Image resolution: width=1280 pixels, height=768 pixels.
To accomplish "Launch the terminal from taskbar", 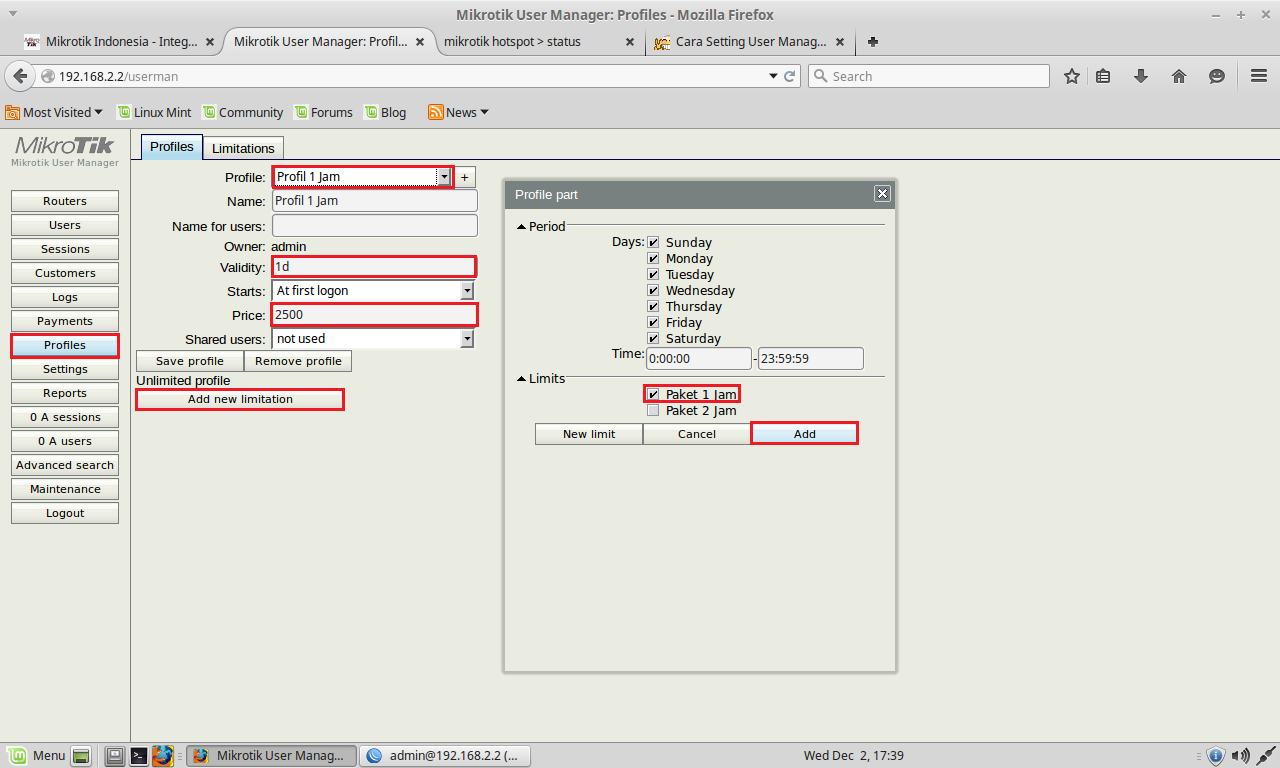I will [139, 756].
